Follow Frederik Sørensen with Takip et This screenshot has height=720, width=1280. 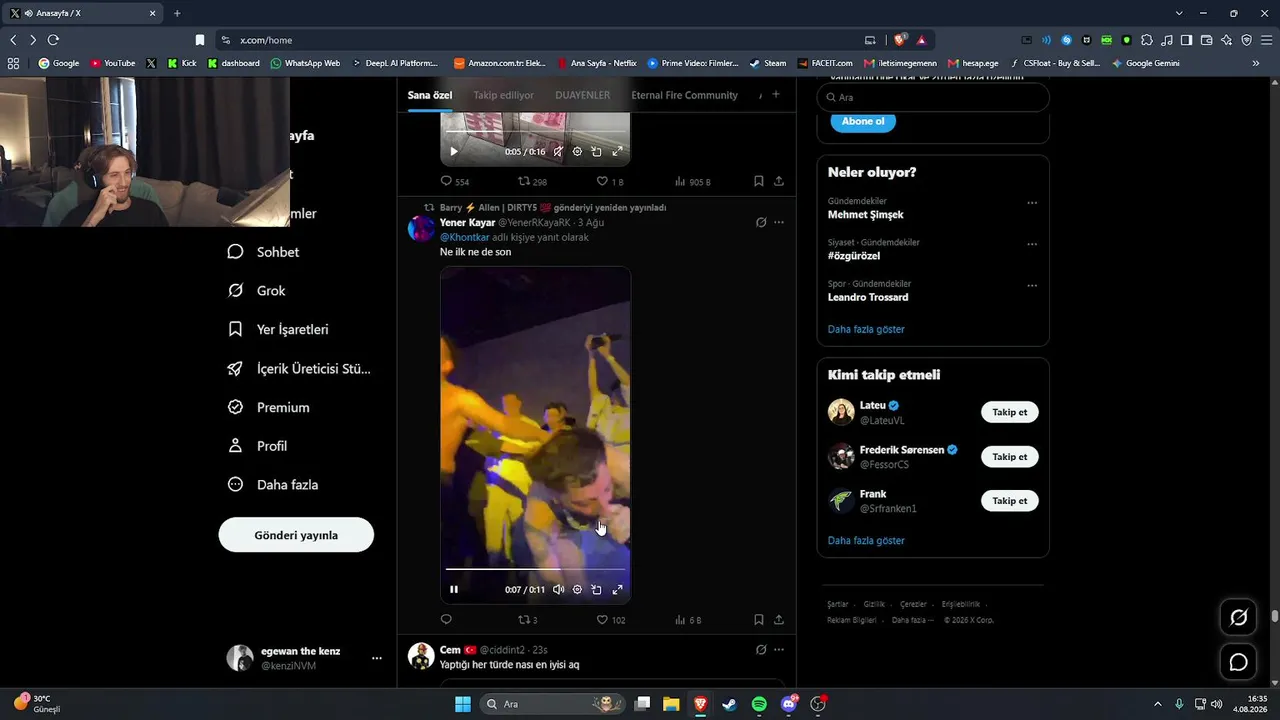point(1010,457)
